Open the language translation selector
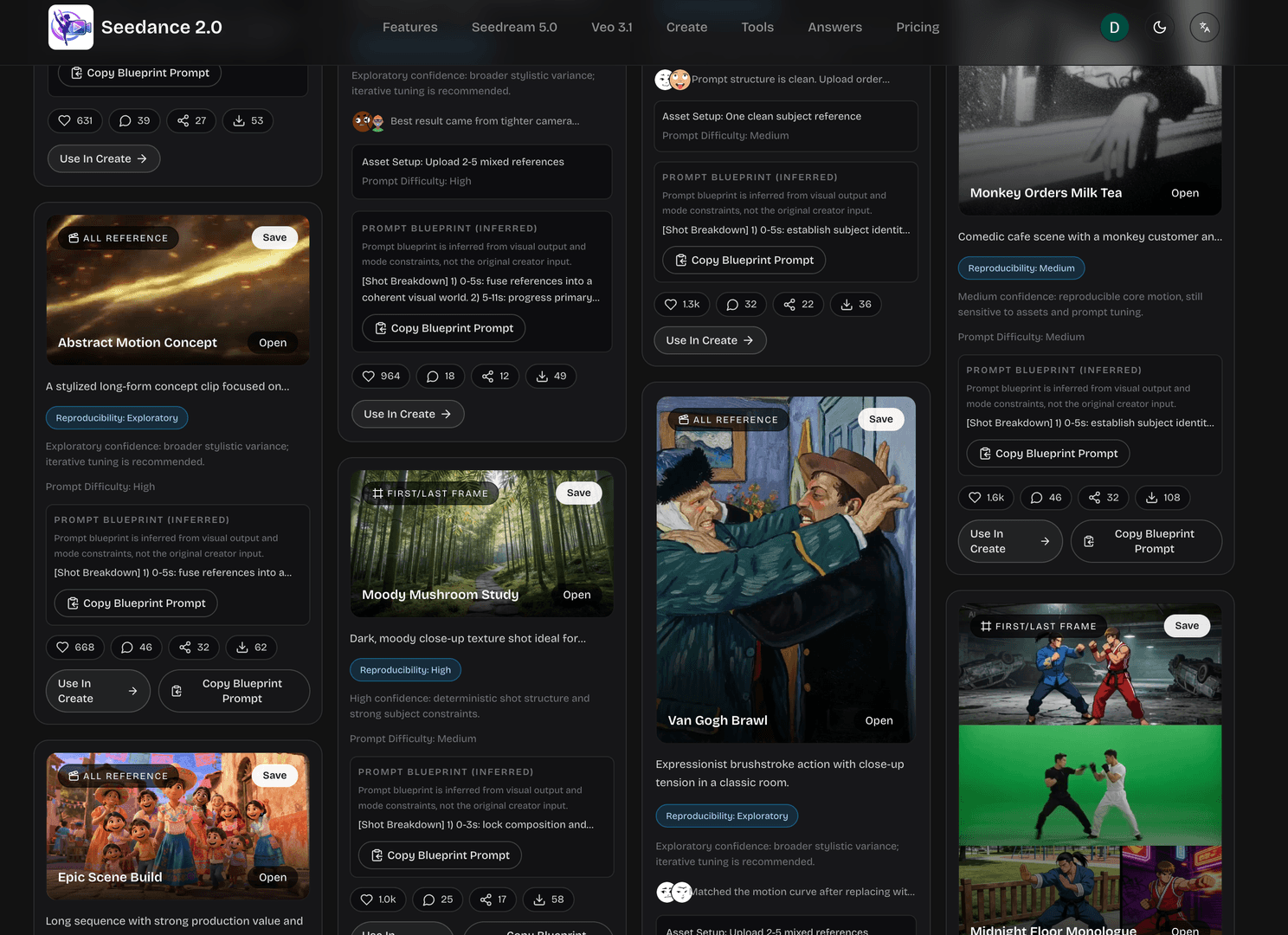The image size is (1288, 935). (1205, 27)
